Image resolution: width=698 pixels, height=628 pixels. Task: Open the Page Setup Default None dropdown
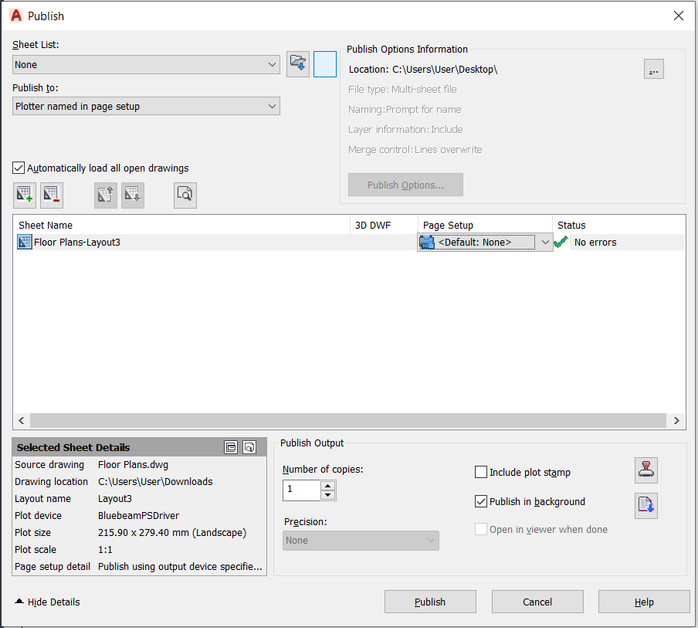[x=545, y=242]
